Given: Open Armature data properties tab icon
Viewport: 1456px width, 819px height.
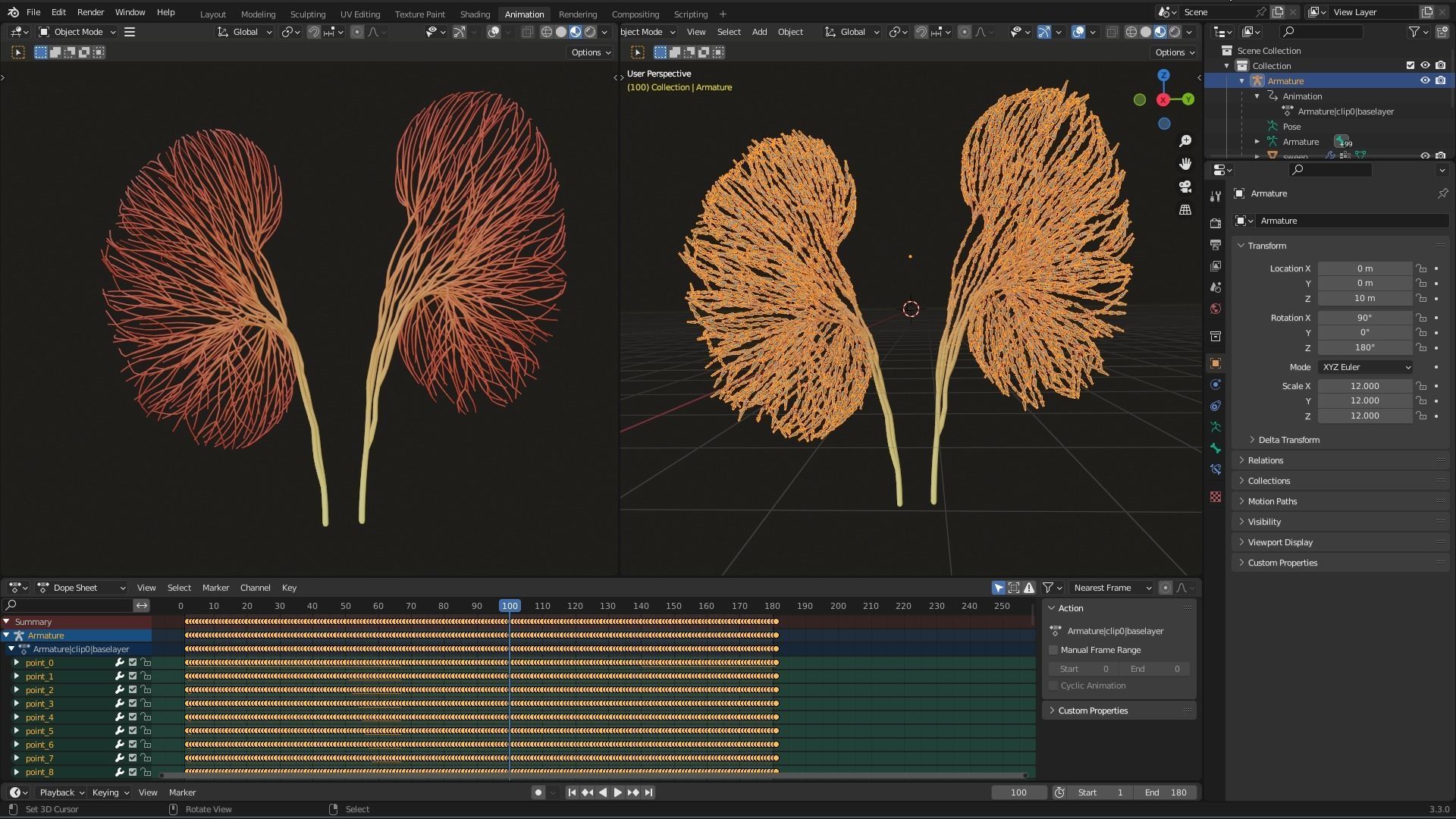Looking at the screenshot, I should pyautogui.click(x=1216, y=427).
